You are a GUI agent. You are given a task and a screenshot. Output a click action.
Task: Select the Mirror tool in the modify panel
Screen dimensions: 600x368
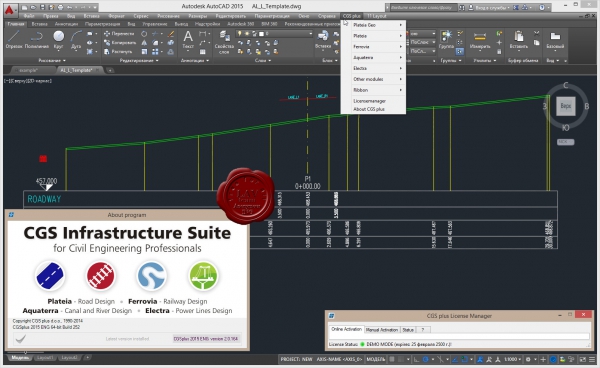coord(144,42)
